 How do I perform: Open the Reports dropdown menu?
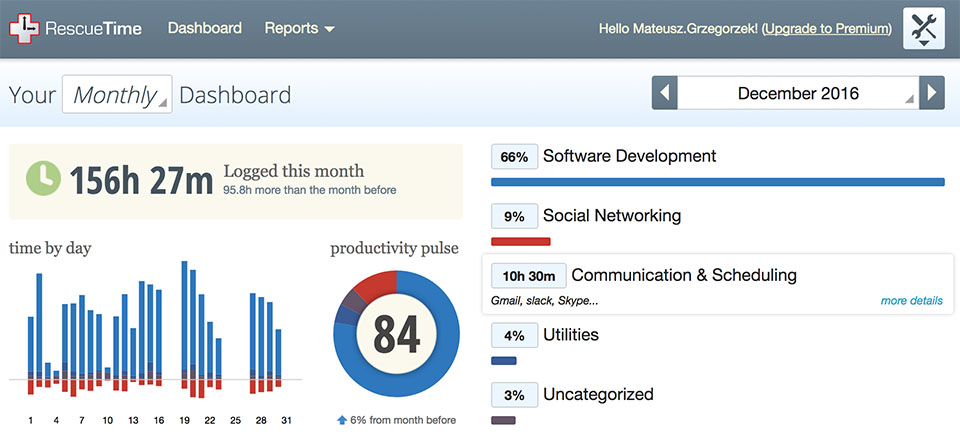pyautogui.click(x=299, y=28)
